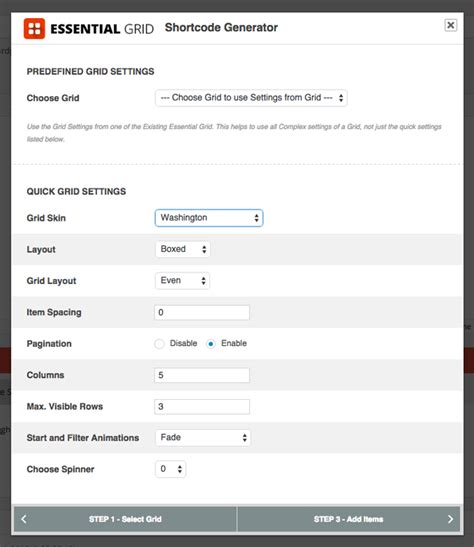Click the Essential Grid title text

pyautogui.click(x=102, y=29)
